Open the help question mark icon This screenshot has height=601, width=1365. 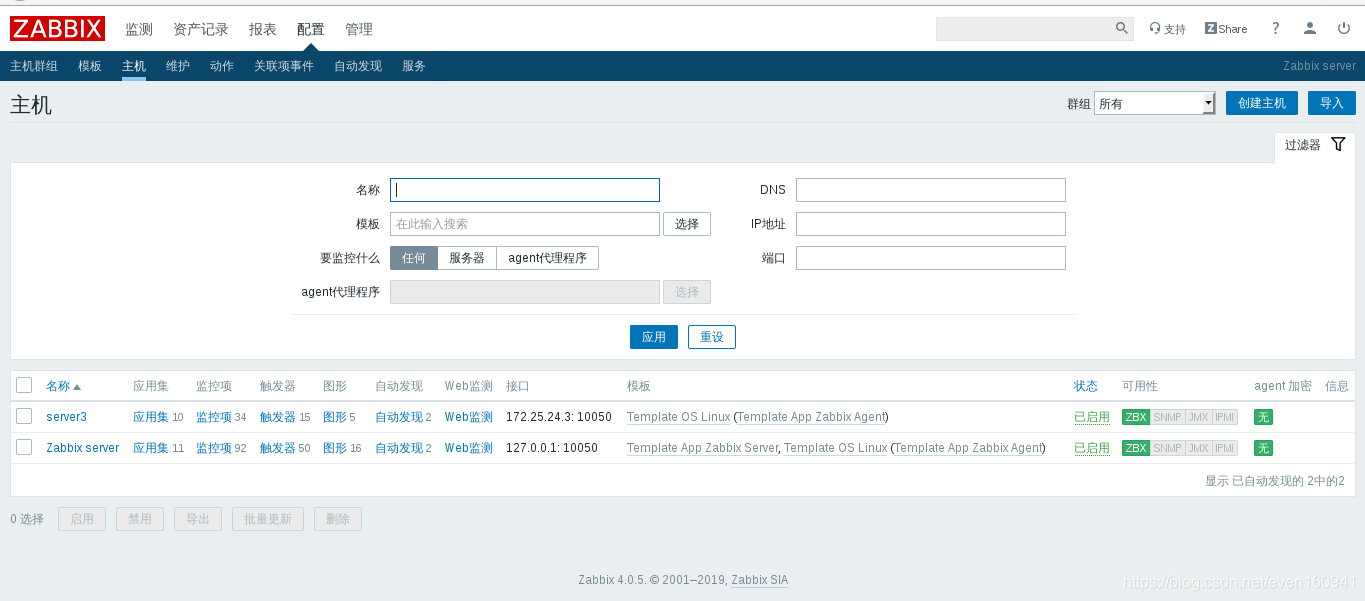1276,28
